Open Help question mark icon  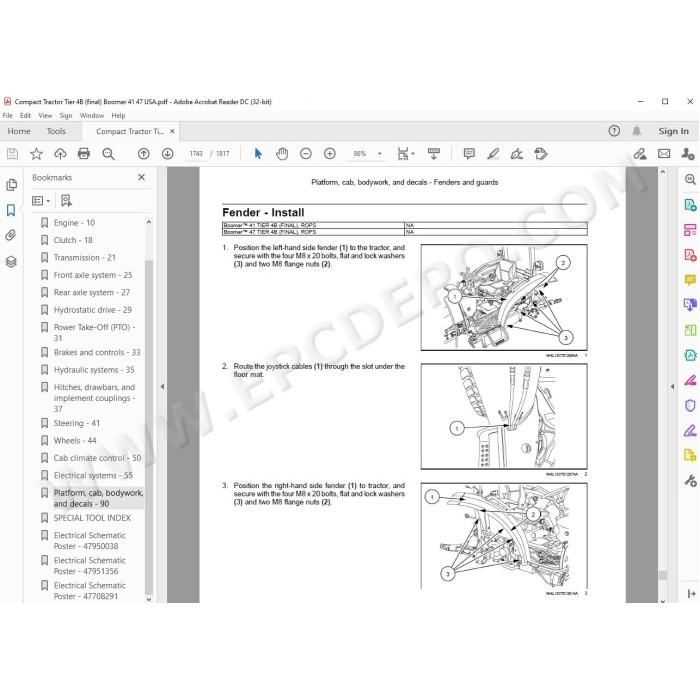tap(614, 131)
